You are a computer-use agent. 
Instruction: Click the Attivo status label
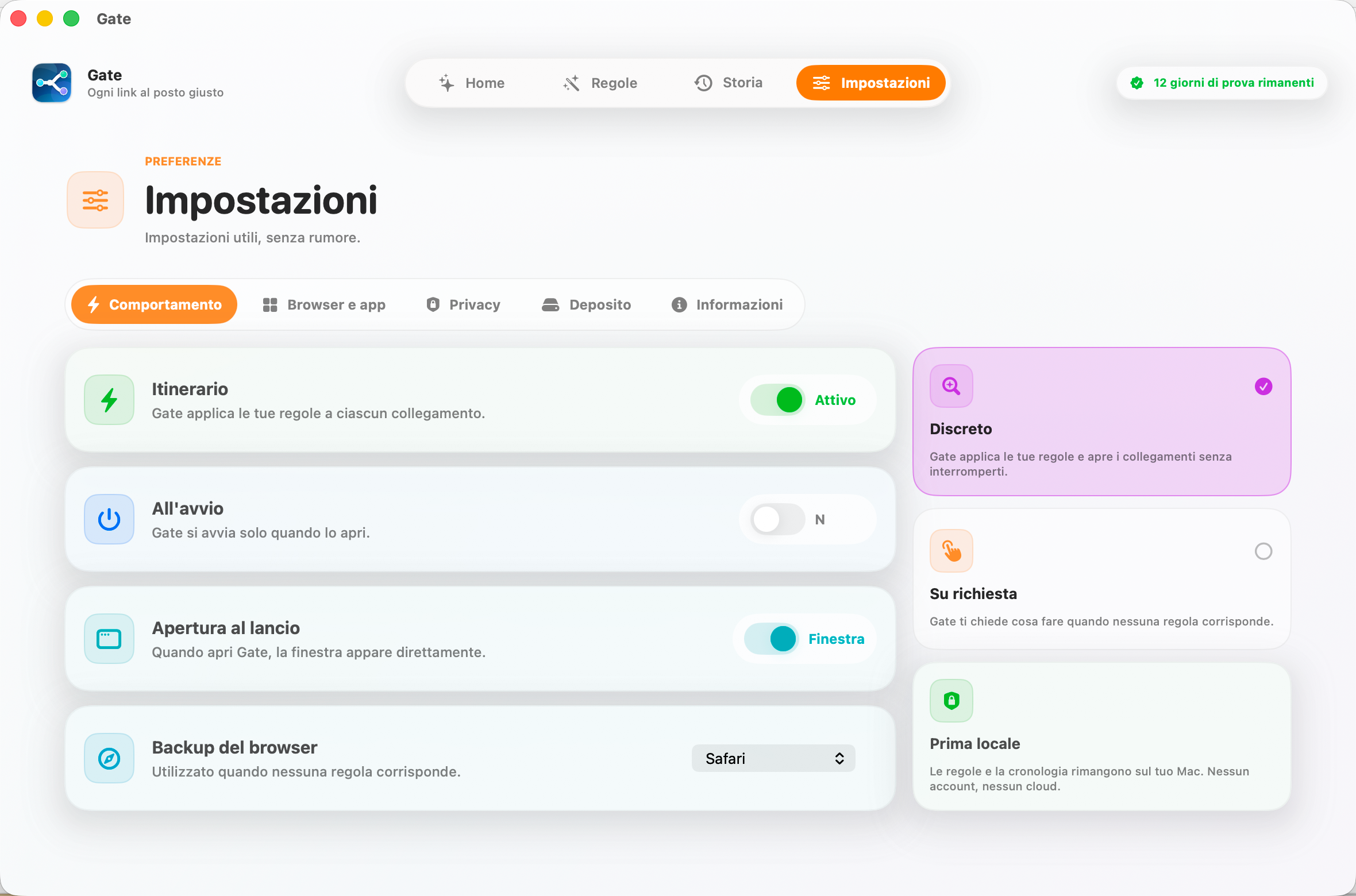click(835, 400)
